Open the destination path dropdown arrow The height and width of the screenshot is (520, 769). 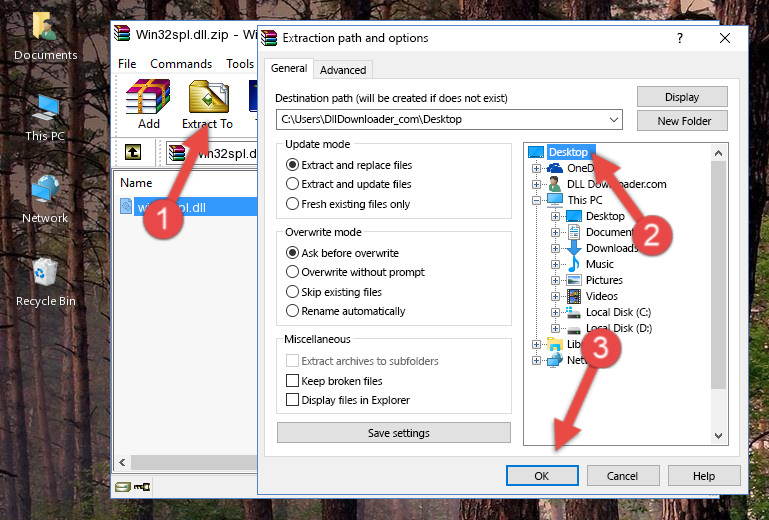pos(614,119)
